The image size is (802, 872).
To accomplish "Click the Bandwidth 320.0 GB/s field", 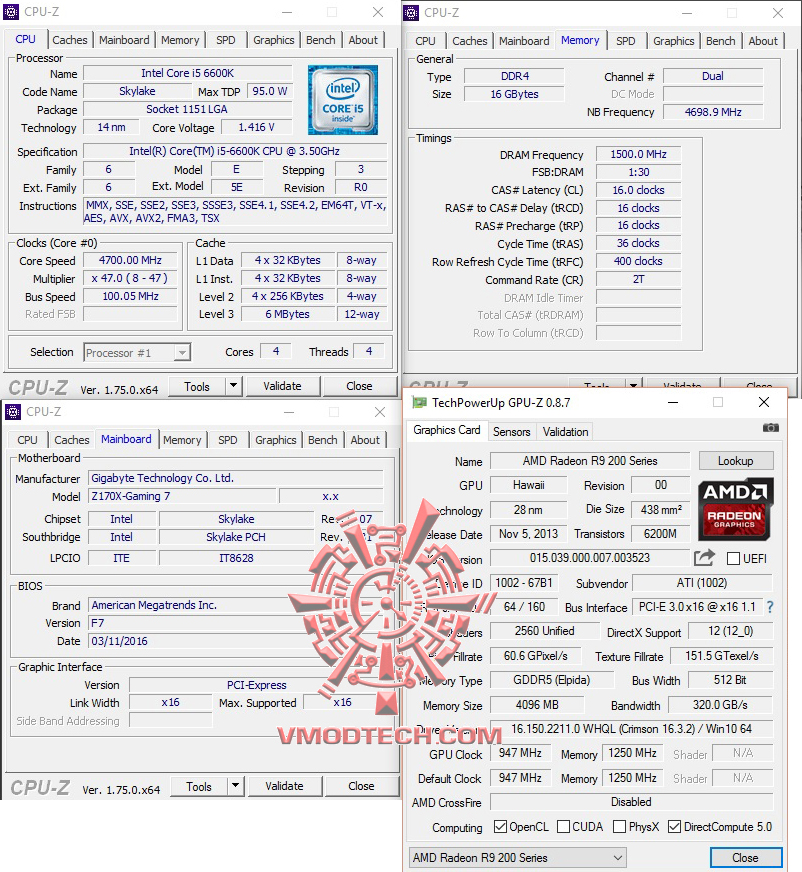I will pyautogui.click(x=720, y=705).
